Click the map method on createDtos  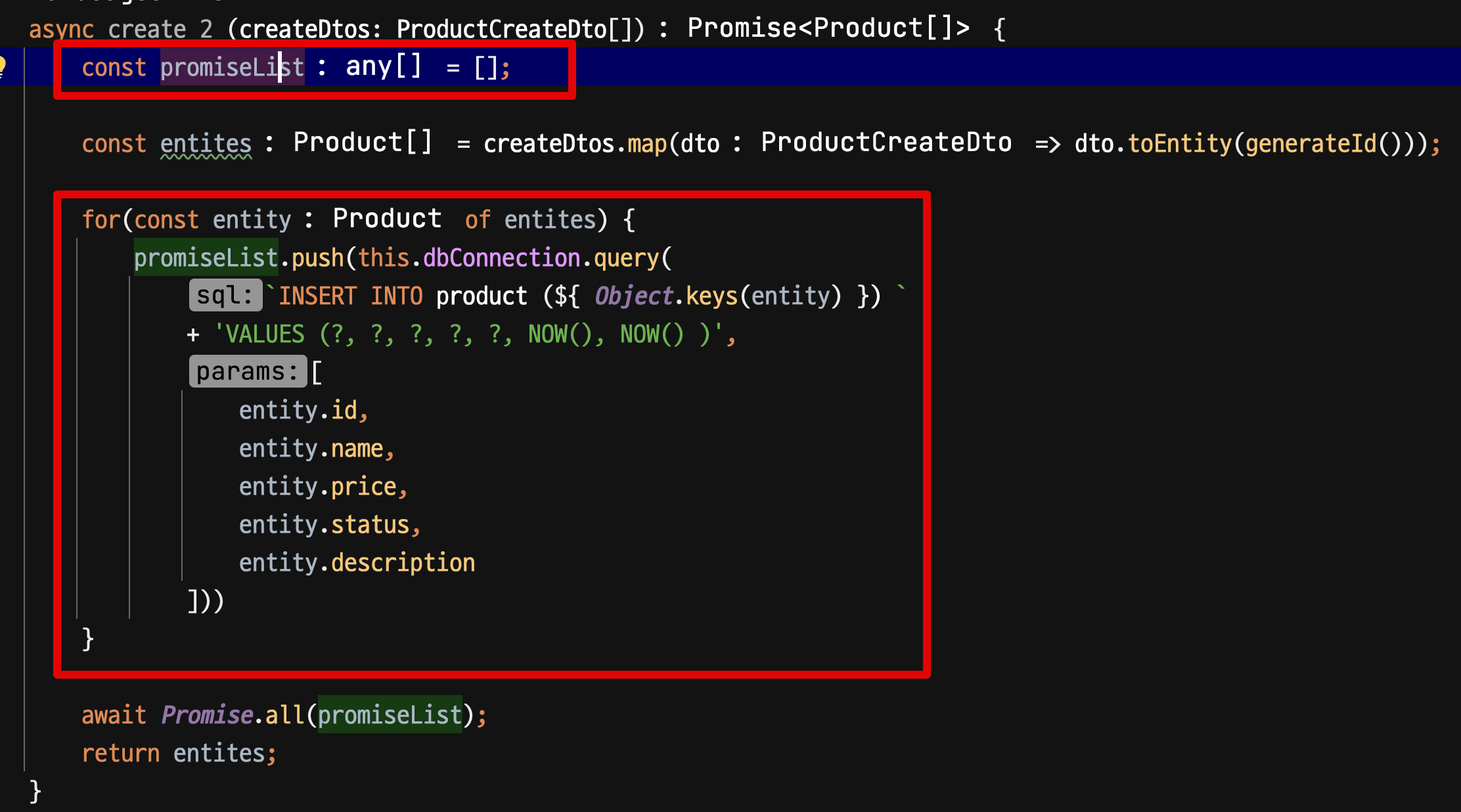647,143
